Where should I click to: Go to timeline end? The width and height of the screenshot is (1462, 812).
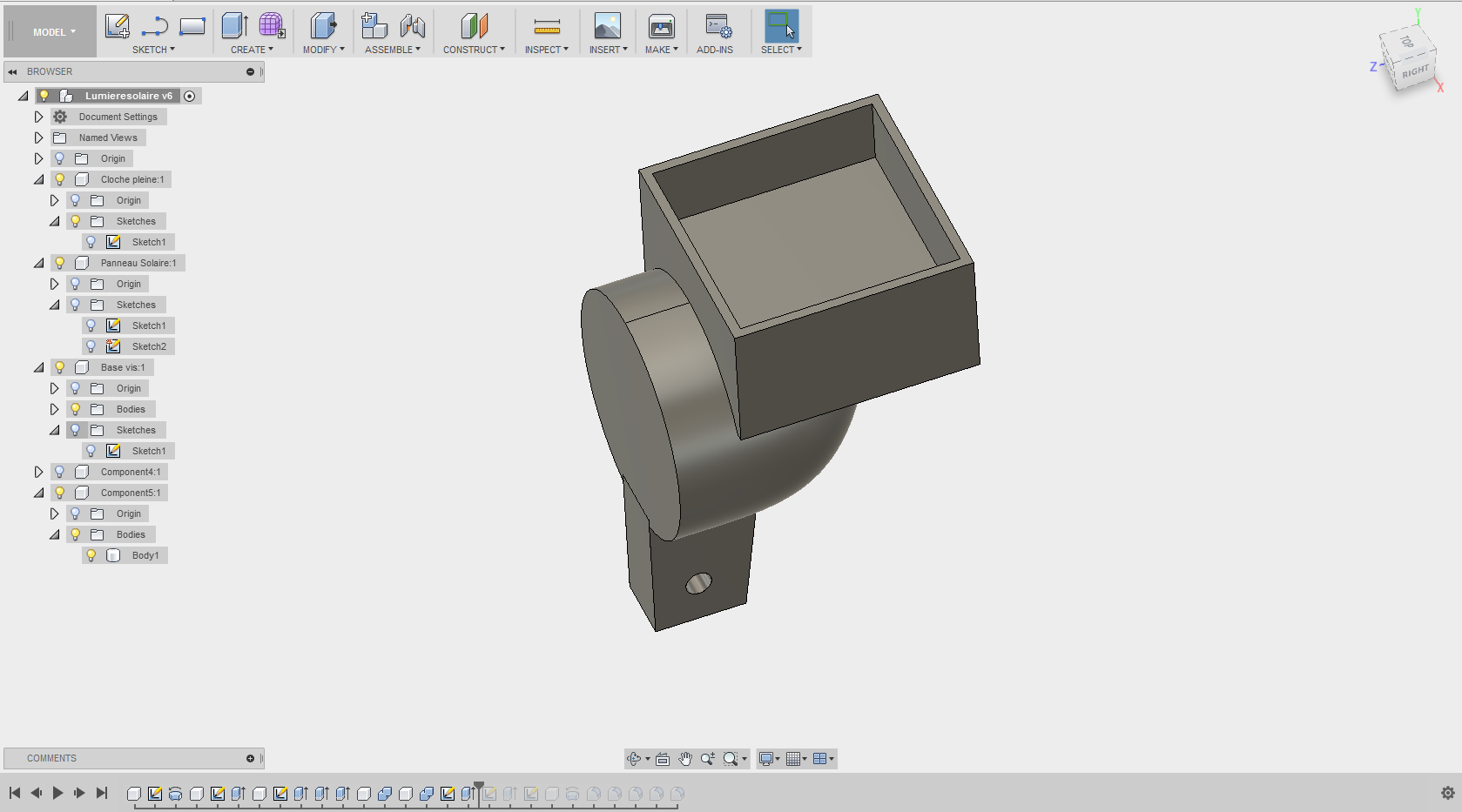(102, 793)
